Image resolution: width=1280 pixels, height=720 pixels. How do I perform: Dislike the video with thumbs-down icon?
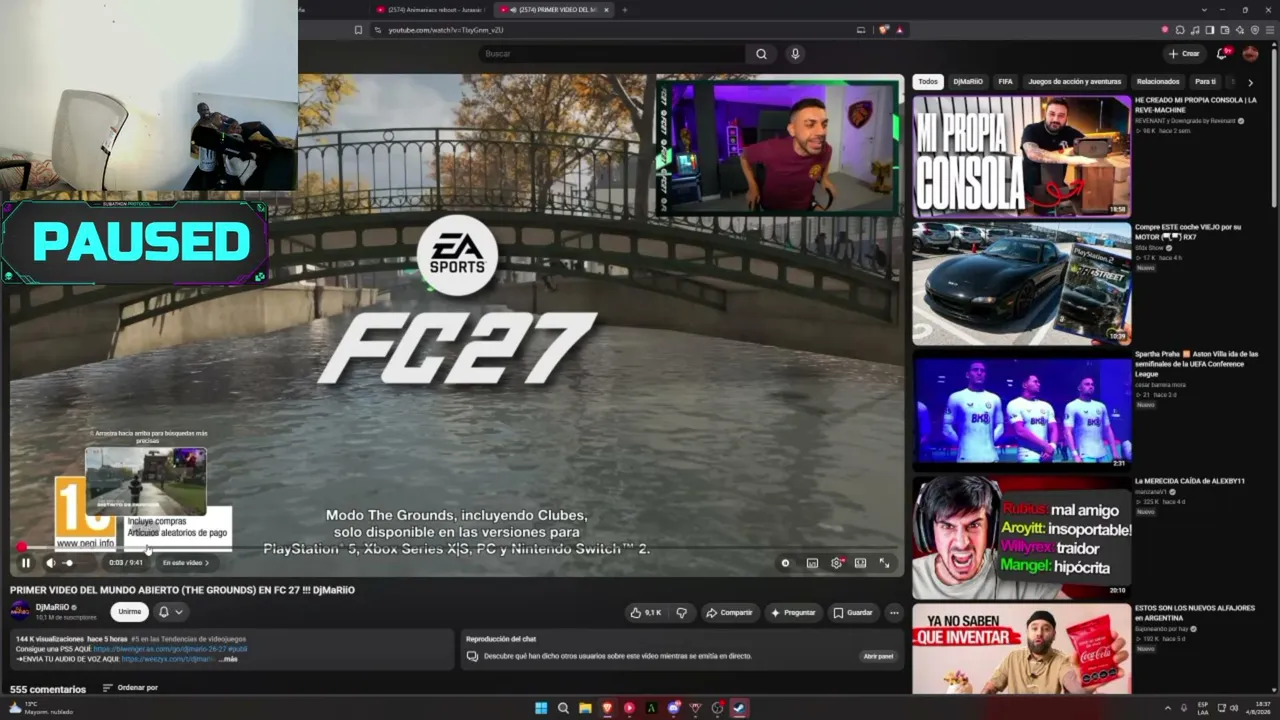pyautogui.click(x=682, y=612)
